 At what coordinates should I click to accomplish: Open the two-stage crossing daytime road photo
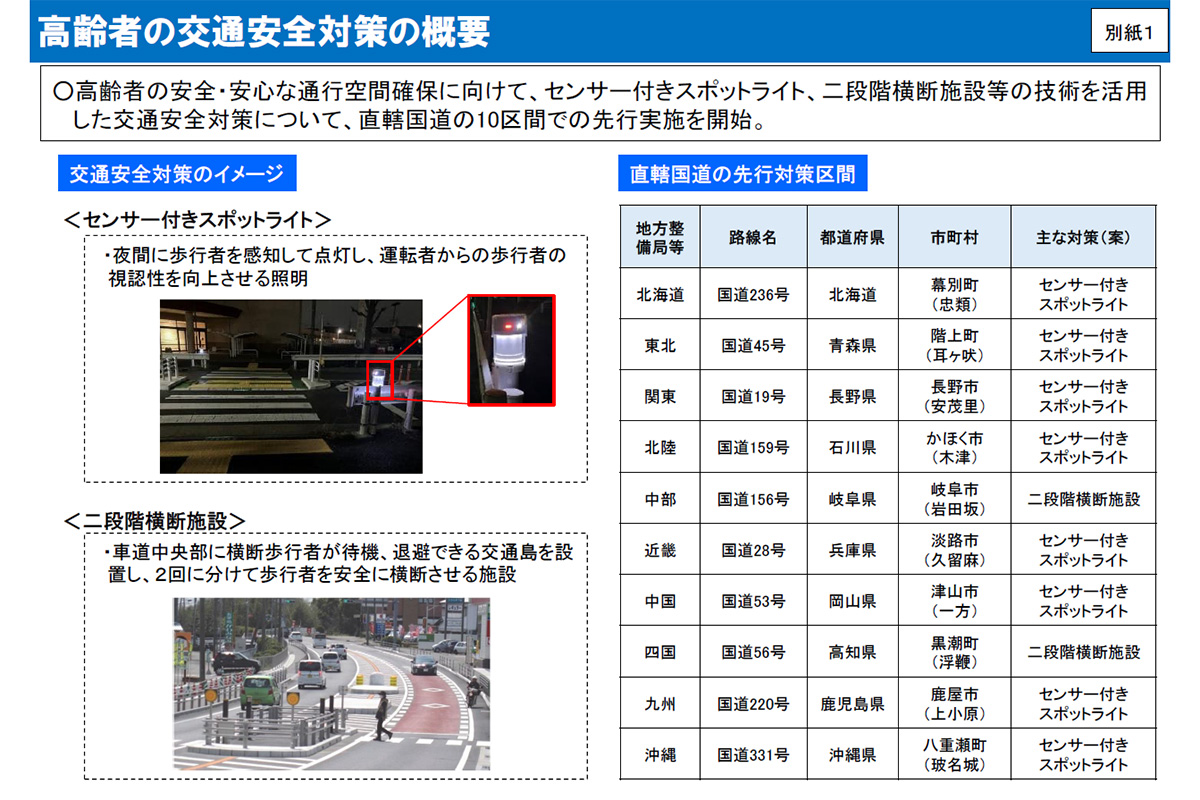tap(331, 683)
